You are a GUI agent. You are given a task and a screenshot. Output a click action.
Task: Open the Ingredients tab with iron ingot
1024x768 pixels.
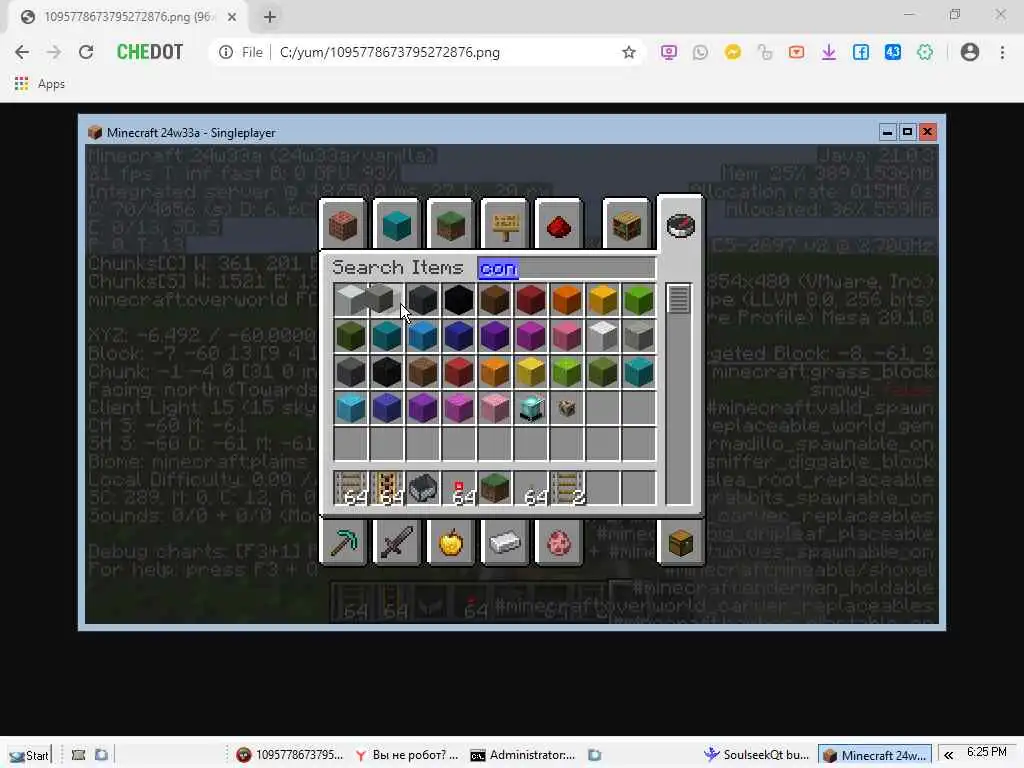(x=504, y=541)
